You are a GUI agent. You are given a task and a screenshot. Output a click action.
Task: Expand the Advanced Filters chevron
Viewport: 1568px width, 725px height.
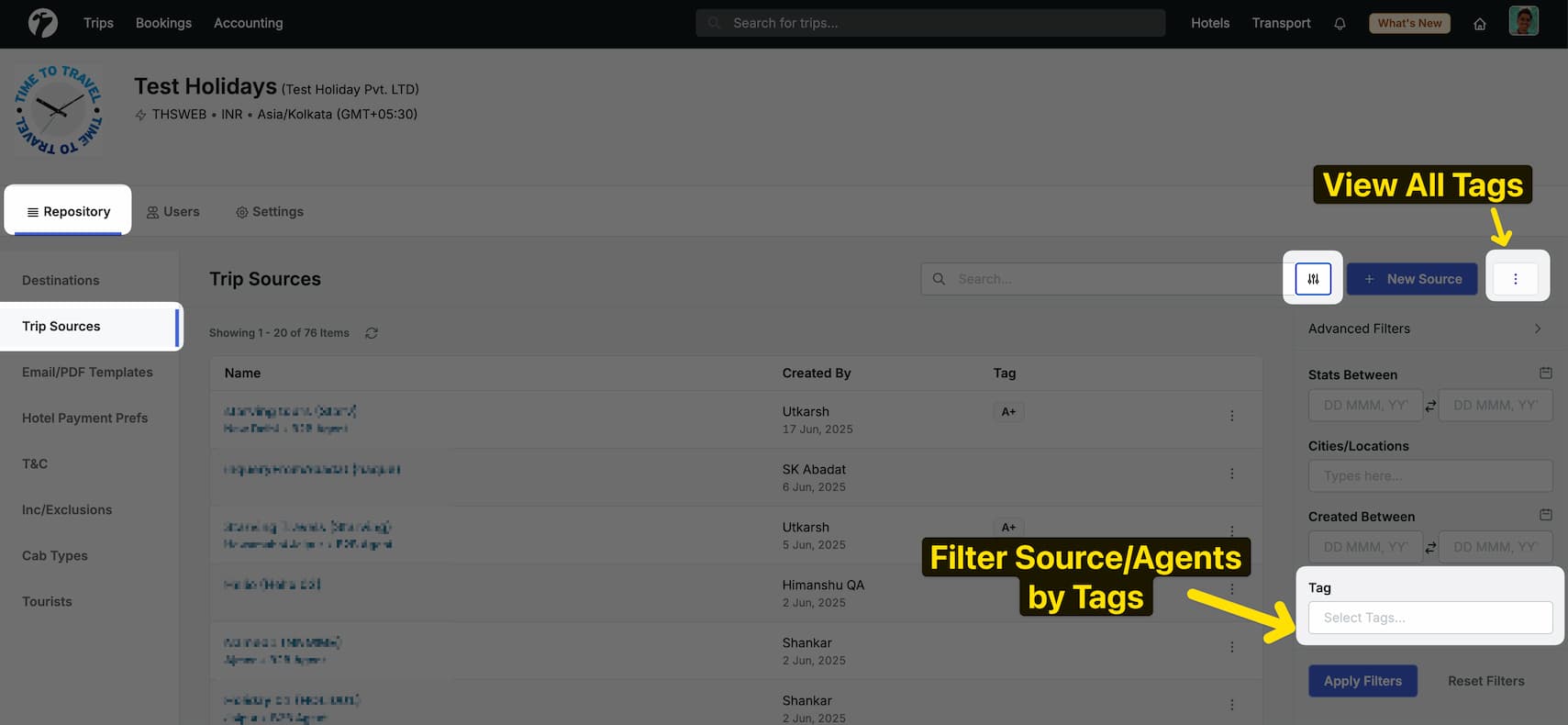[1538, 329]
